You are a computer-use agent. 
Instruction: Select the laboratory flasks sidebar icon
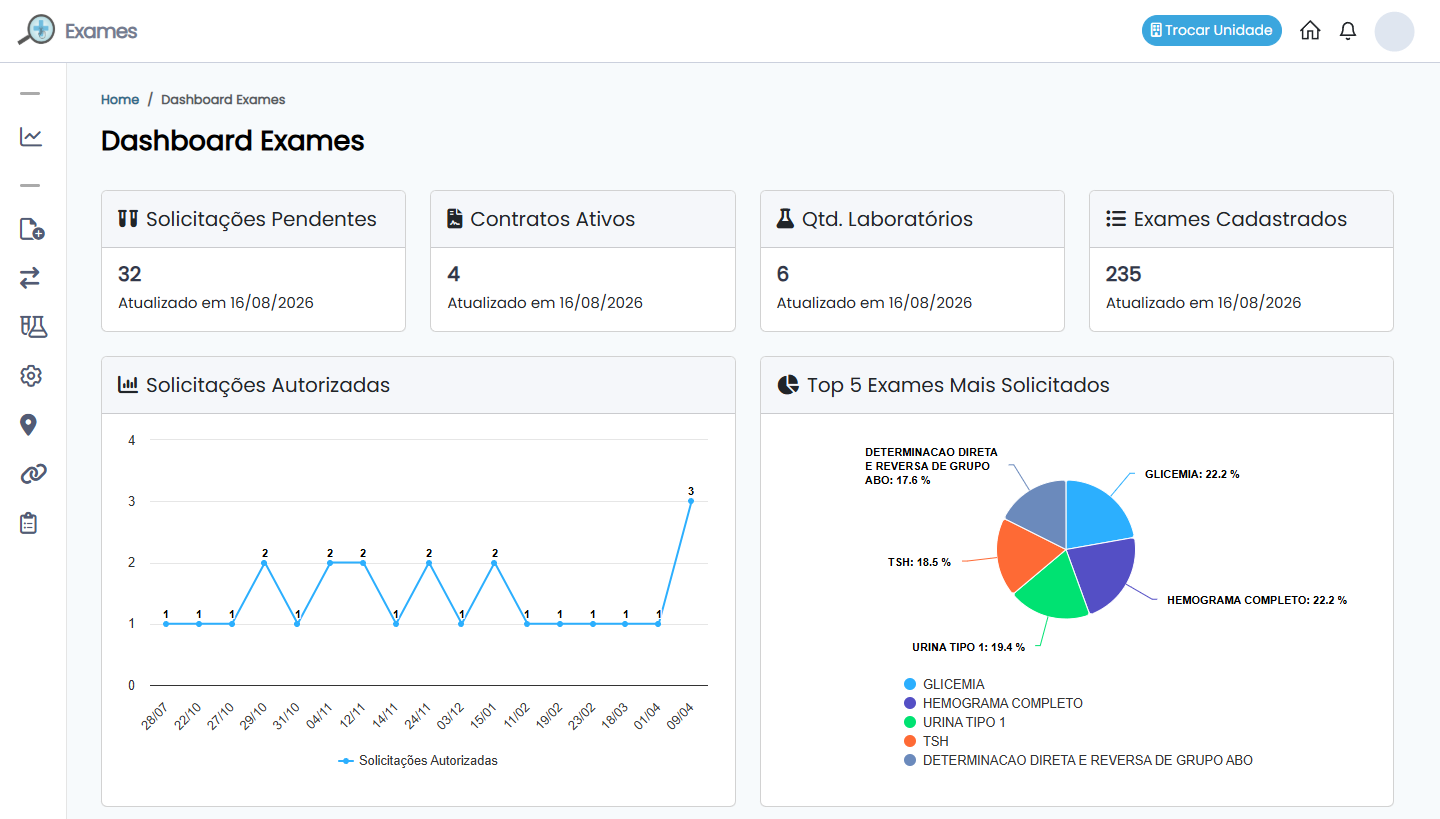click(33, 326)
